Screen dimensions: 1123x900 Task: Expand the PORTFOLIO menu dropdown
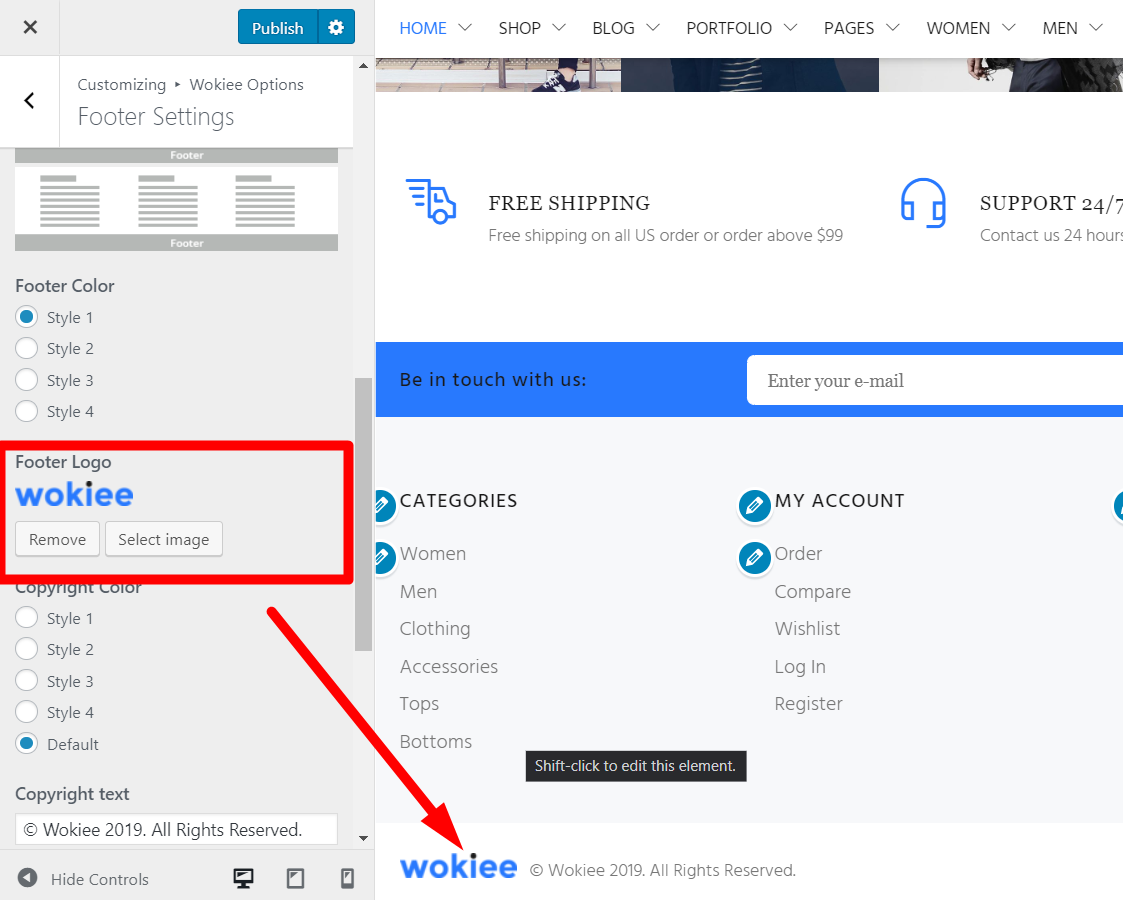point(741,28)
